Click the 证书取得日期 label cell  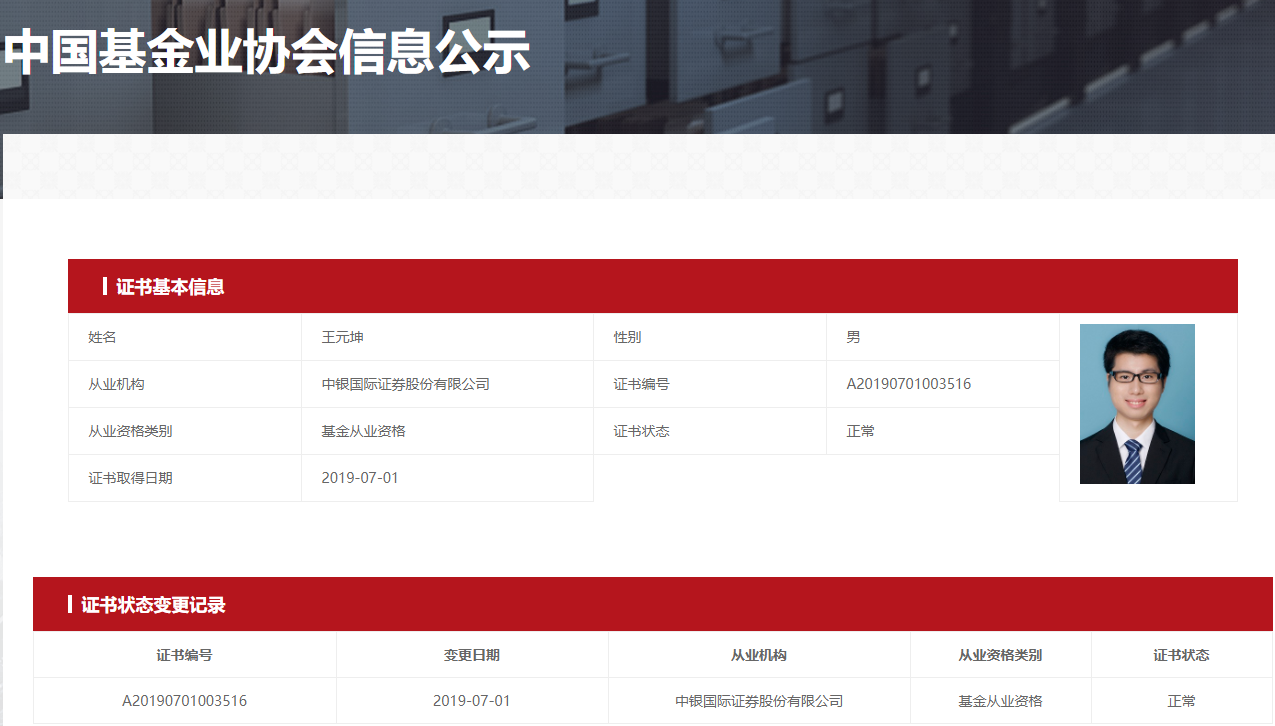tap(130, 478)
